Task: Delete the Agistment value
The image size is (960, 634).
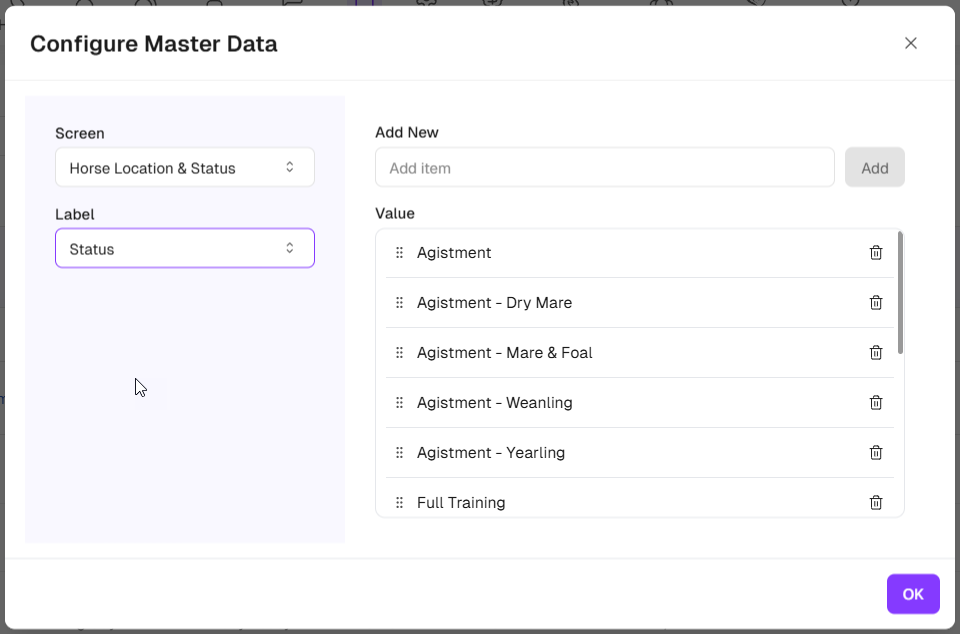Action: click(876, 253)
